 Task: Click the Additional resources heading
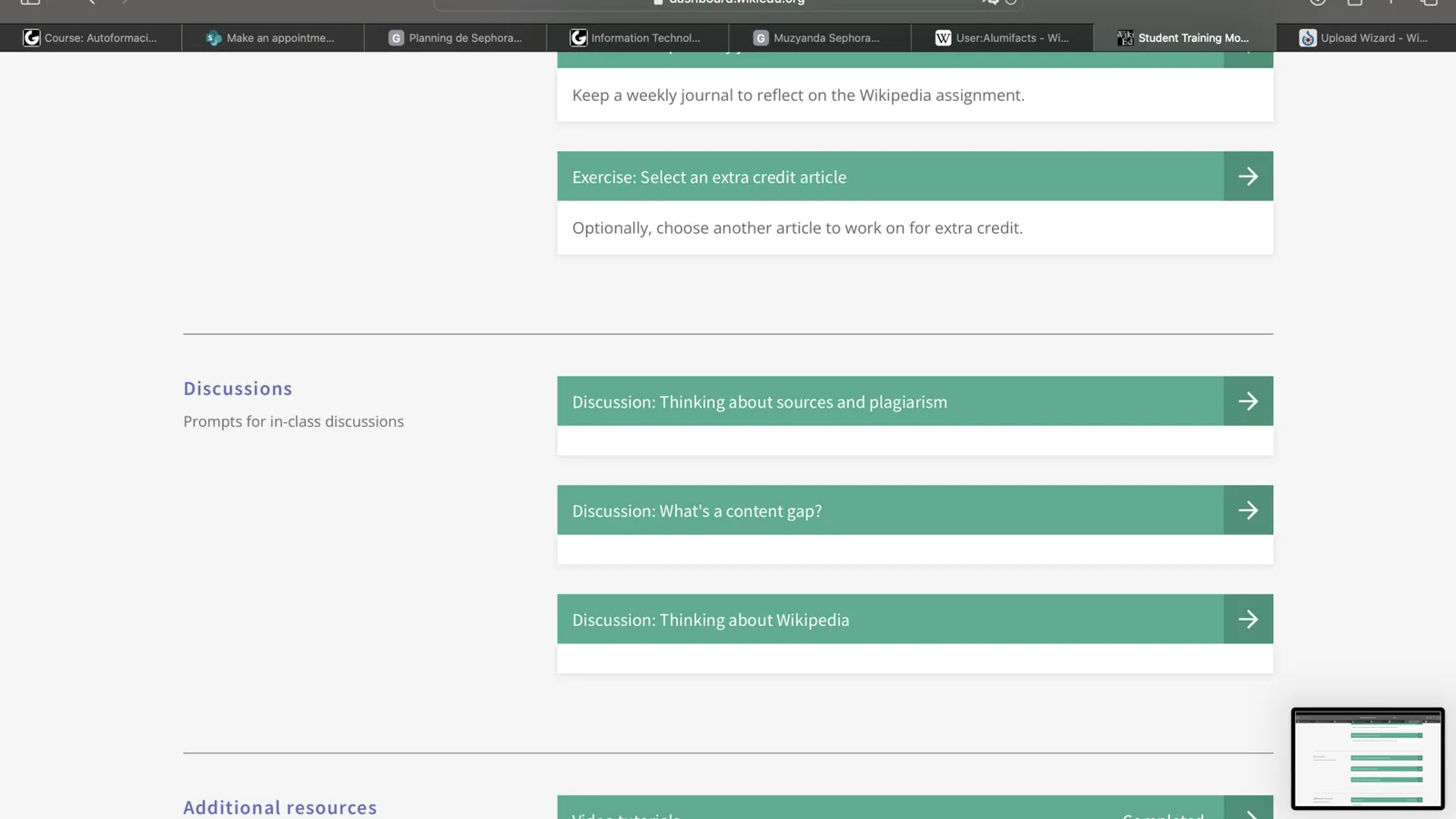coord(279,807)
